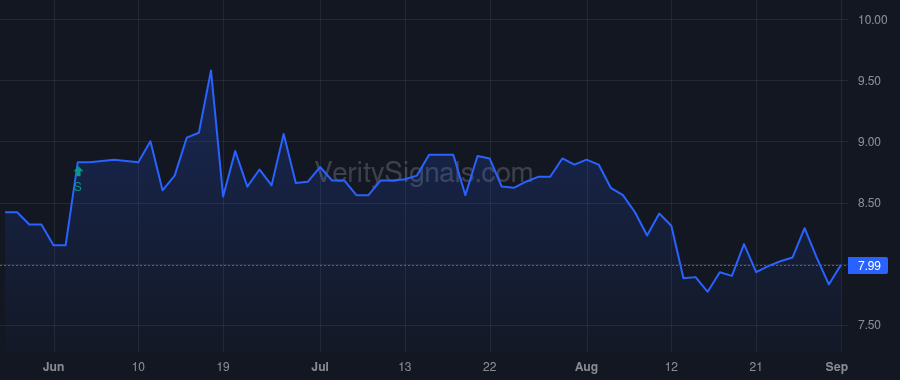Select the 9.50 price axis label

(869, 81)
